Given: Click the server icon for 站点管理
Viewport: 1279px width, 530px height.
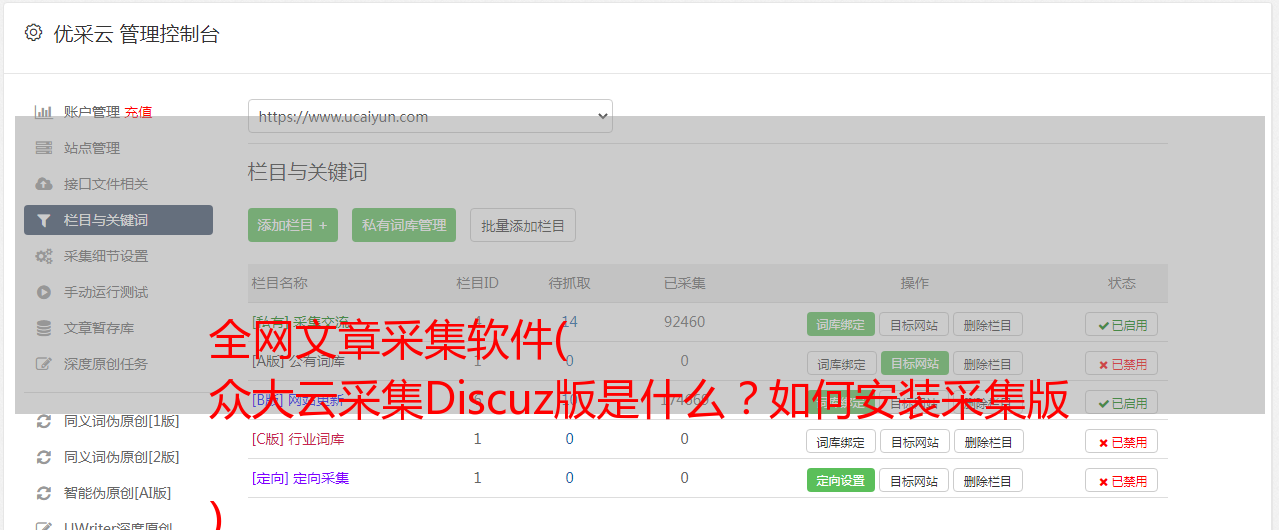Looking at the screenshot, I should [43, 148].
